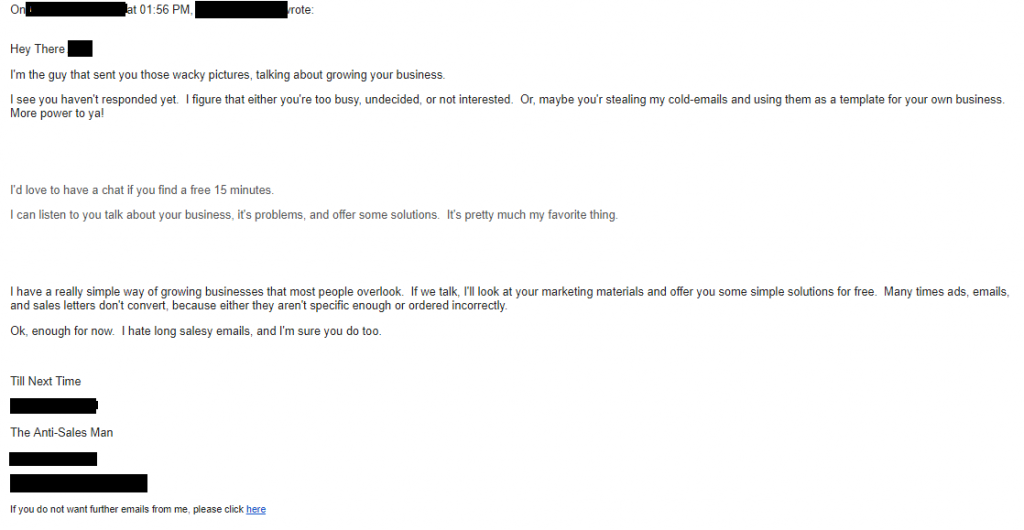Click the redacted date after "On"
The height and width of the screenshot is (530, 1024).
(x=76, y=10)
